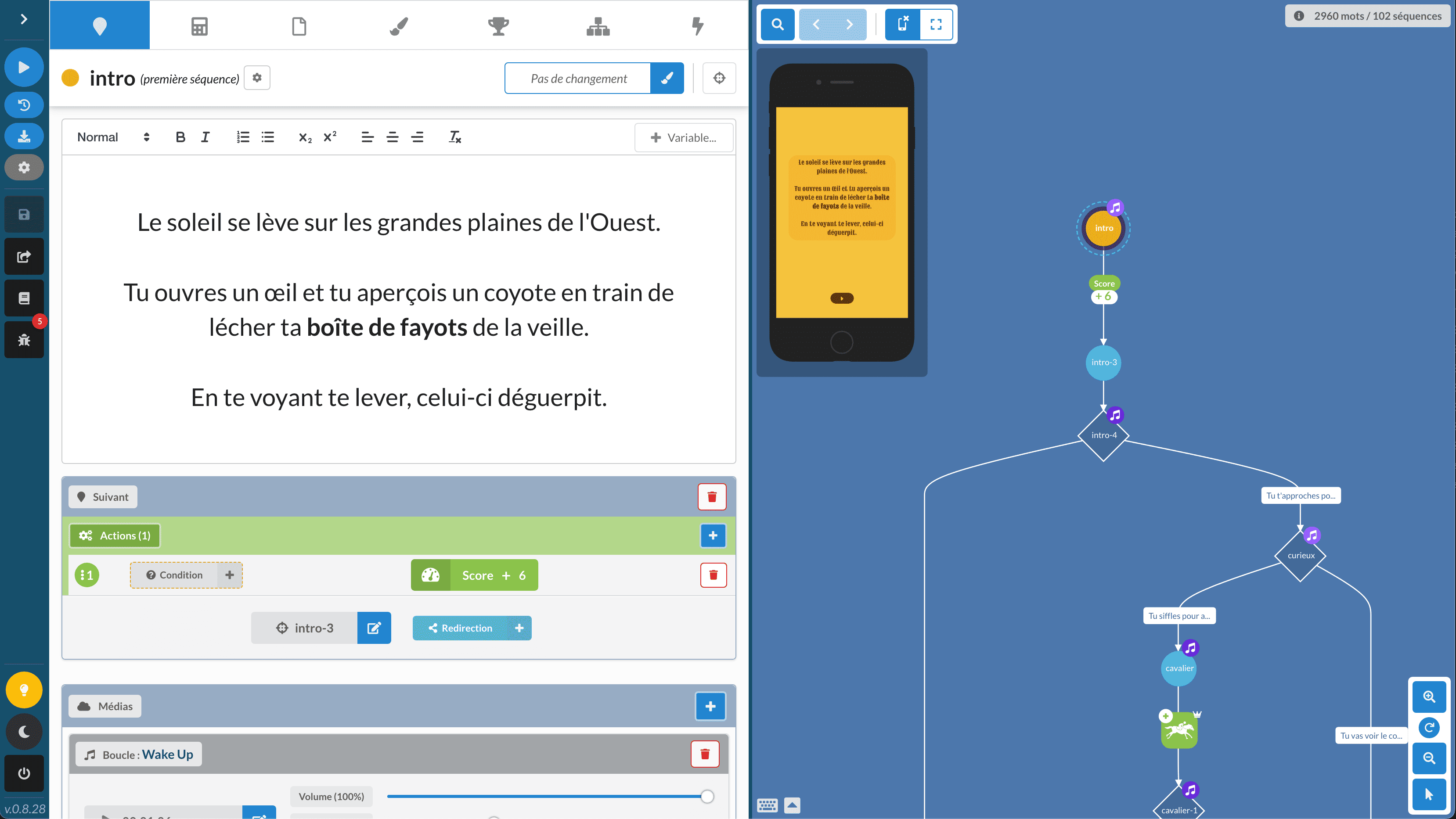The width and height of the screenshot is (1456, 819).
Task: Open the history restore icon in sidebar
Action: pos(24,105)
